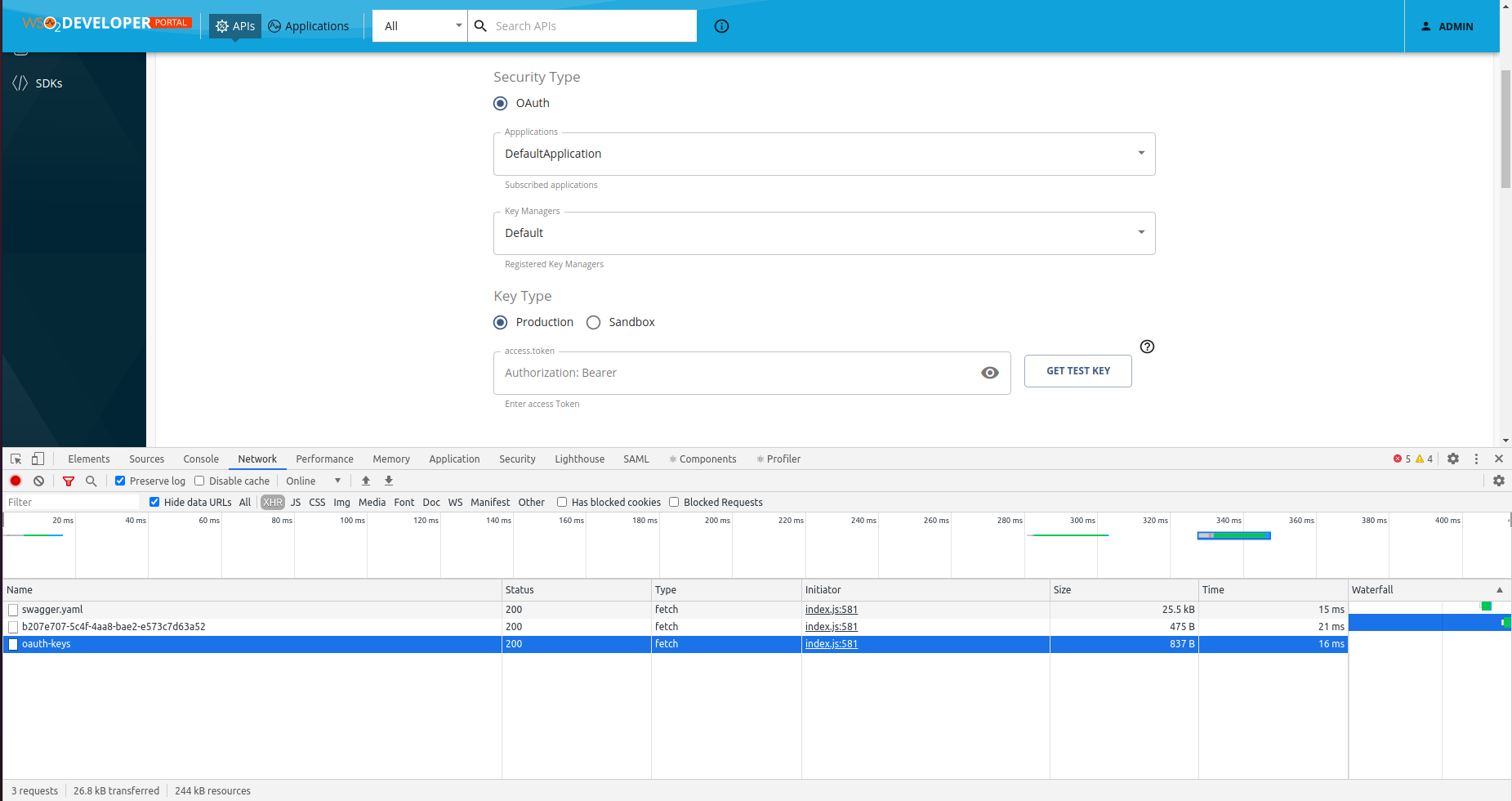Switch to the Console tab
Viewport: 1512px width, 801px height.
pyautogui.click(x=201, y=459)
